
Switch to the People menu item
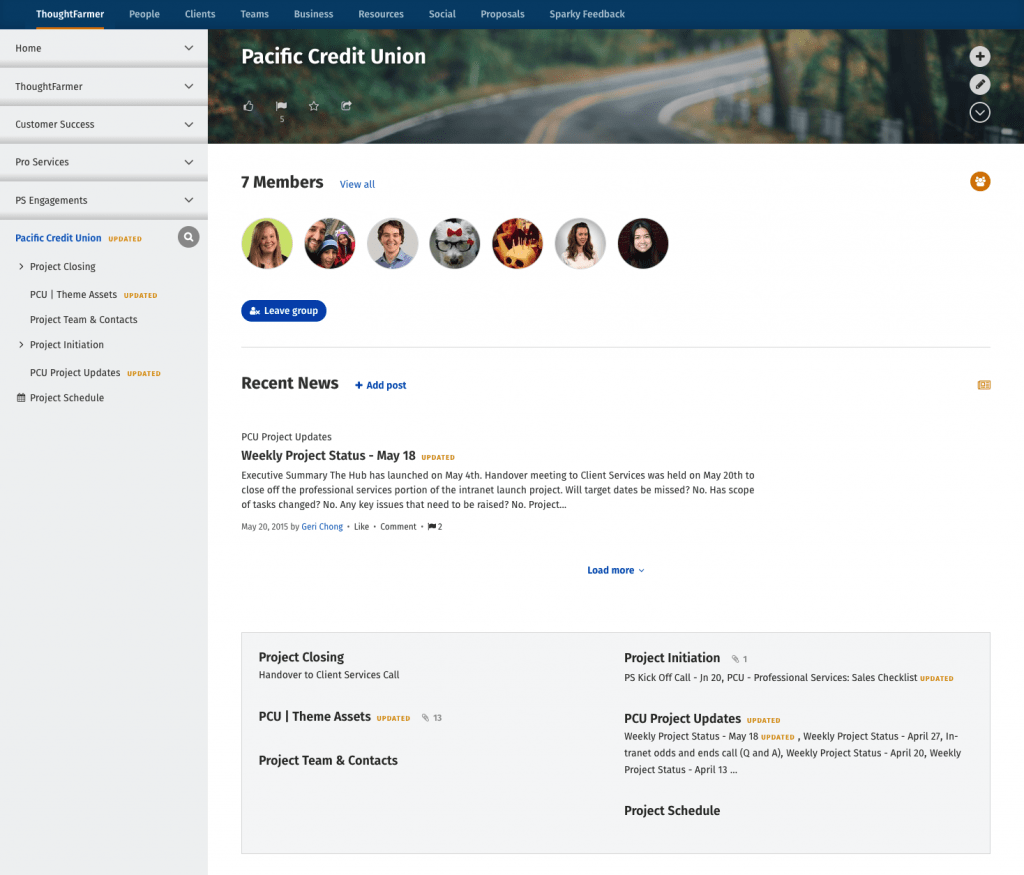(144, 14)
